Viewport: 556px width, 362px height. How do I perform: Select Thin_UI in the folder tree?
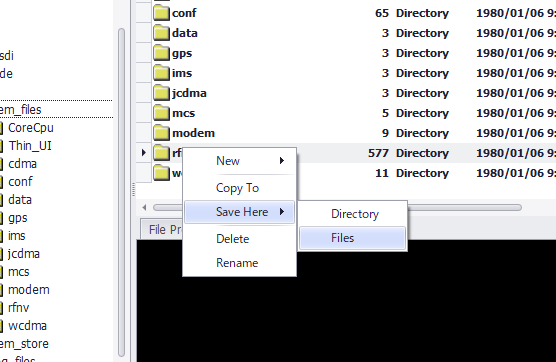pyautogui.click(x=30, y=146)
